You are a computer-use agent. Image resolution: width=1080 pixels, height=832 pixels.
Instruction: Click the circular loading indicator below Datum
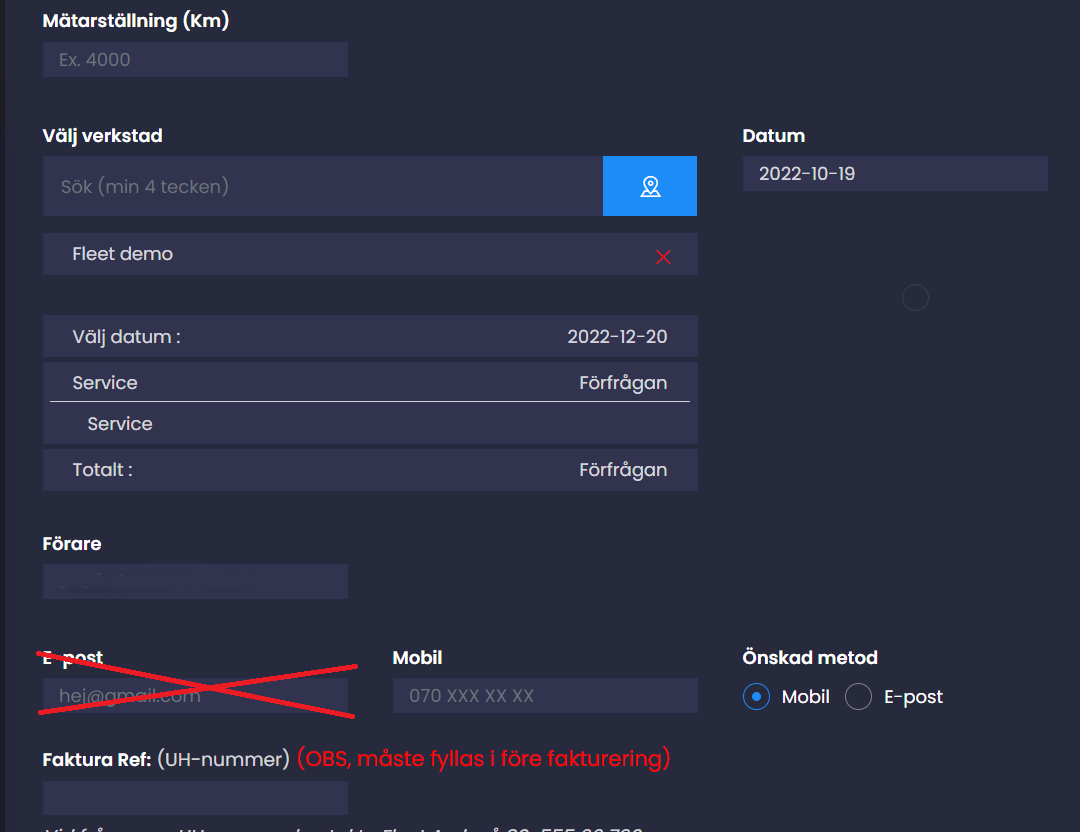click(915, 297)
